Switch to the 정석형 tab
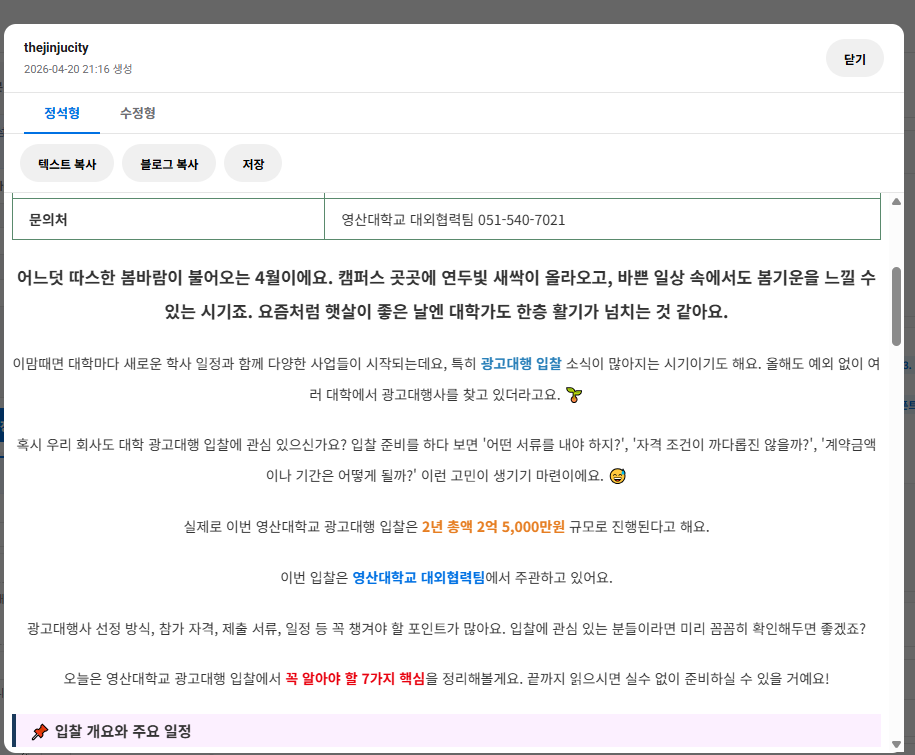Screen dimensions: 915x755 pyautogui.click(x=62, y=113)
